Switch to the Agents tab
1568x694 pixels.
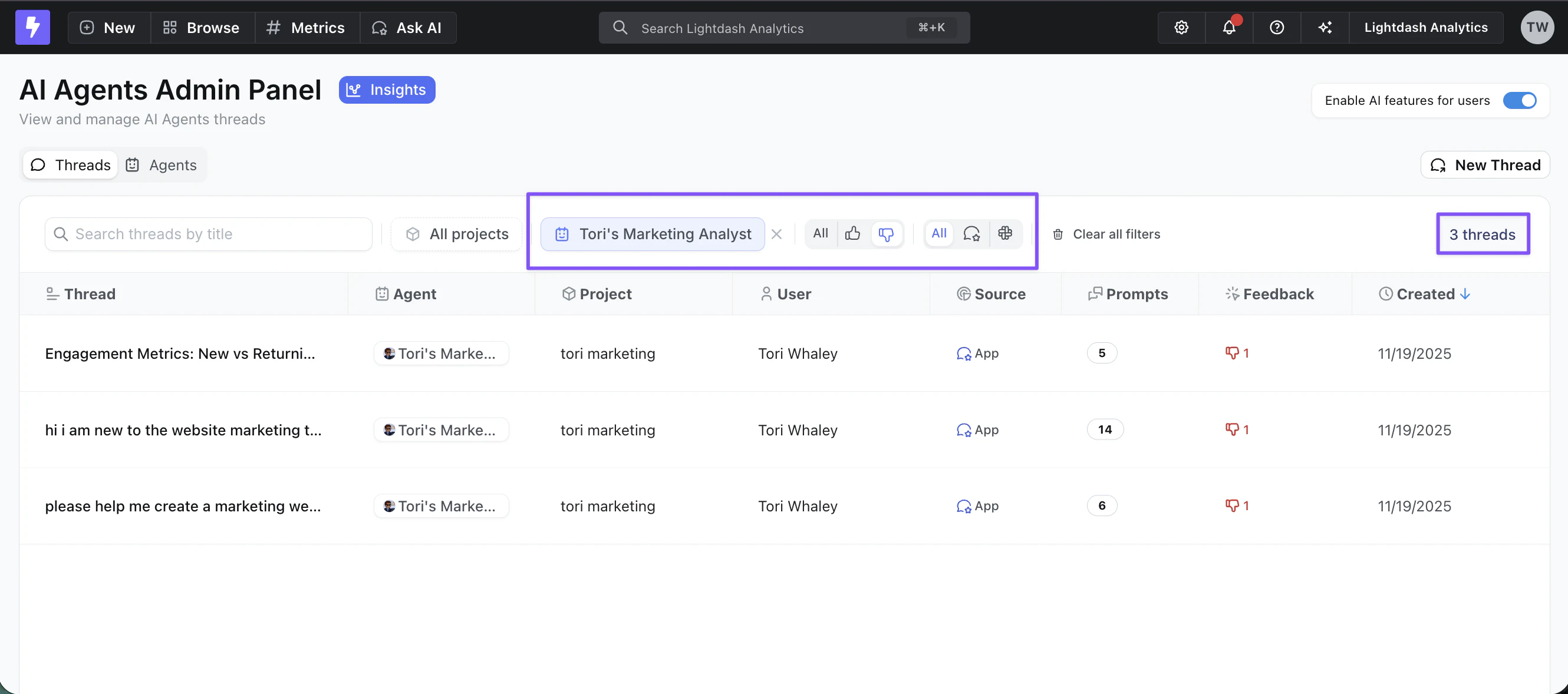(162, 165)
